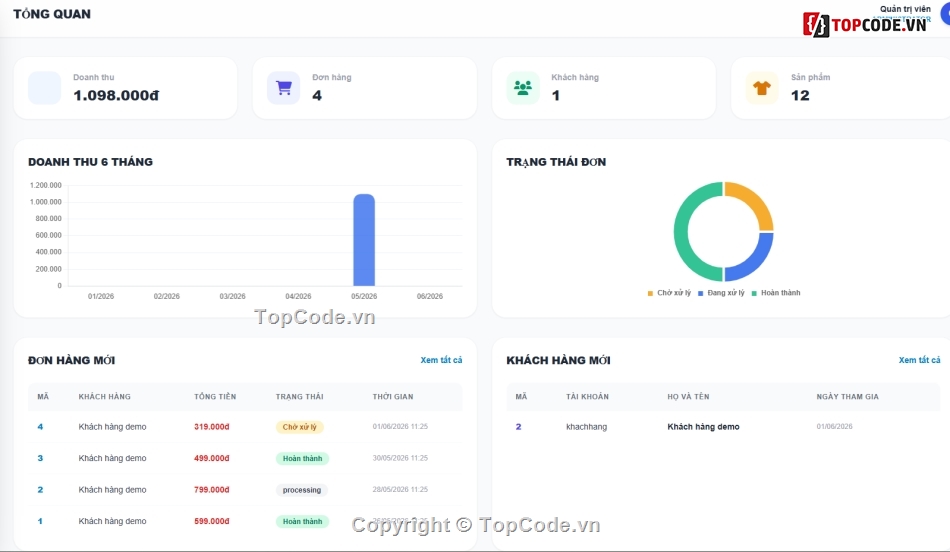The width and height of the screenshot is (950, 552).
Task: Click the Hoàn thành badge on the 499.000đ order
Action: tap(302, 459)
